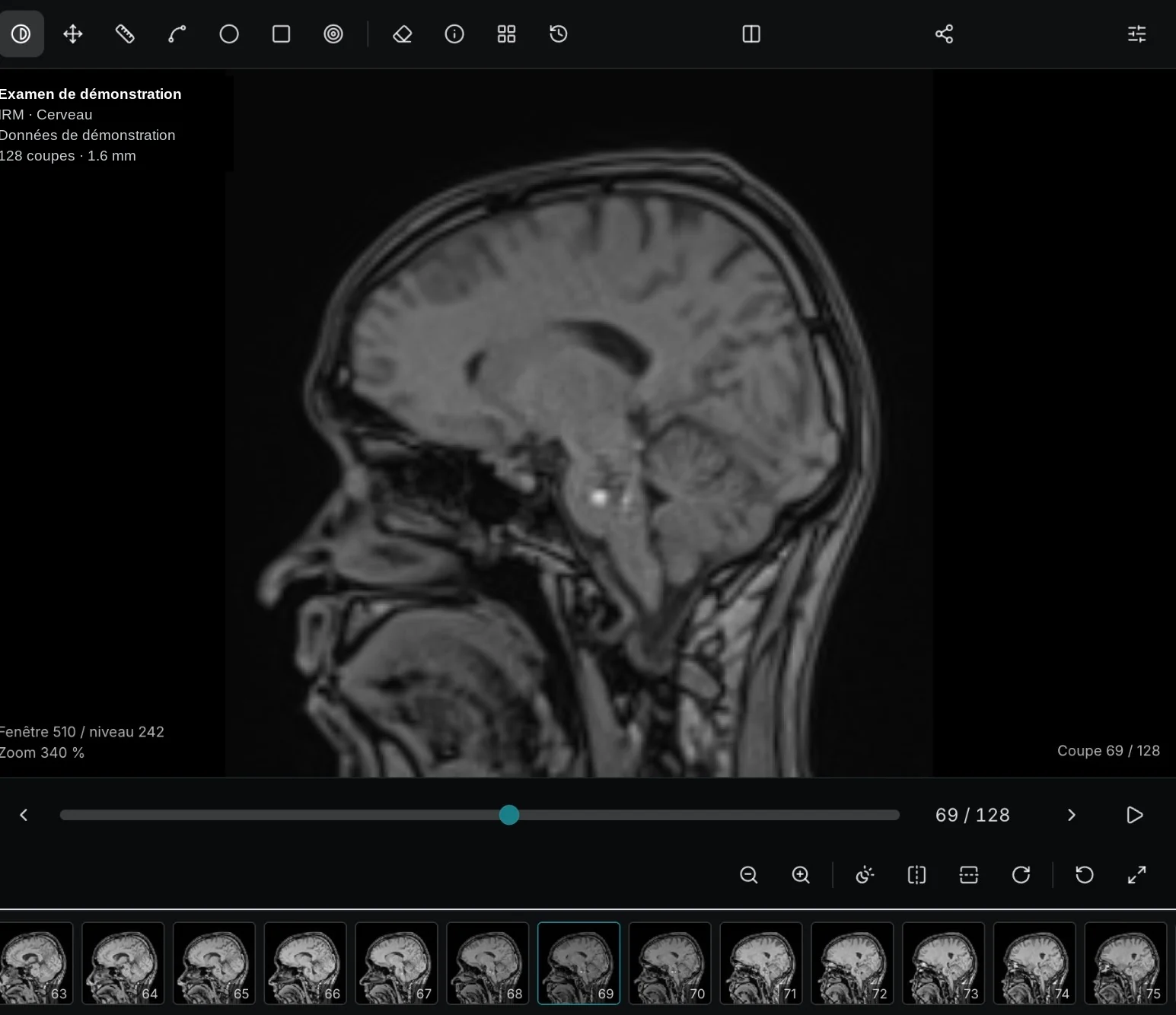The width and height of the screenshot is (1176, 1015).
Task: Click the 'Coupe 69 / 128' overlay text
Action: click(1108, 751)
